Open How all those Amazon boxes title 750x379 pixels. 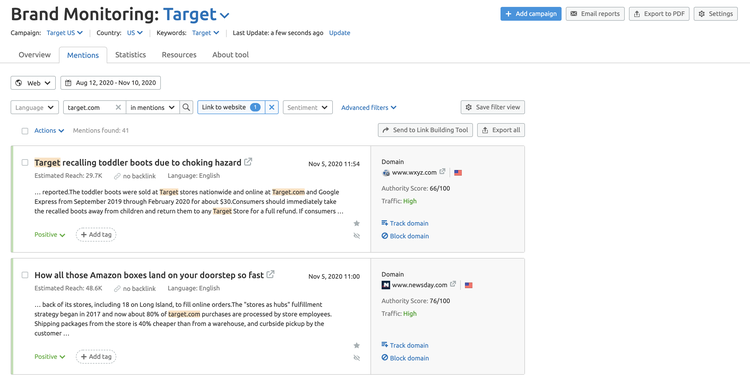149,275
